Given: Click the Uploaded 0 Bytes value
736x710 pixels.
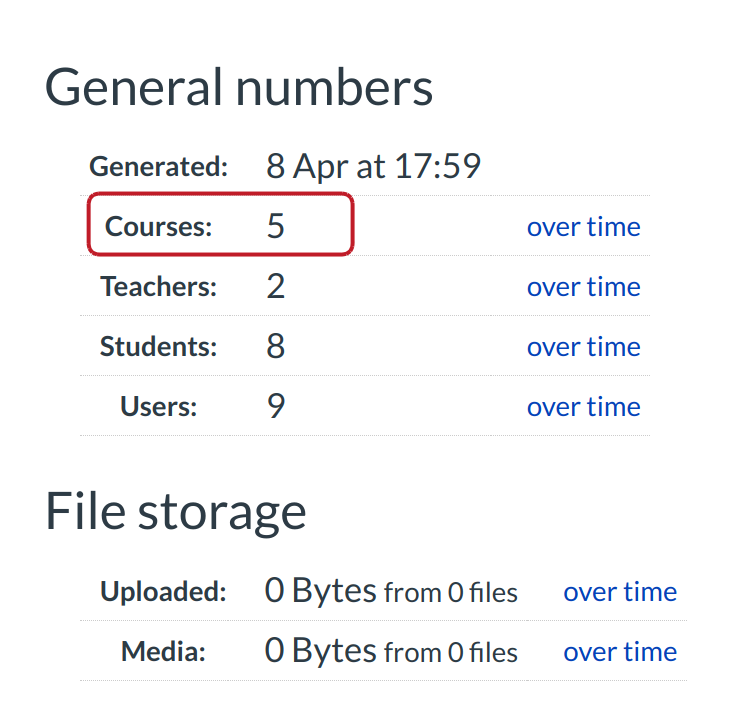Looking at the screenshot, I should (x=320, y=592).
